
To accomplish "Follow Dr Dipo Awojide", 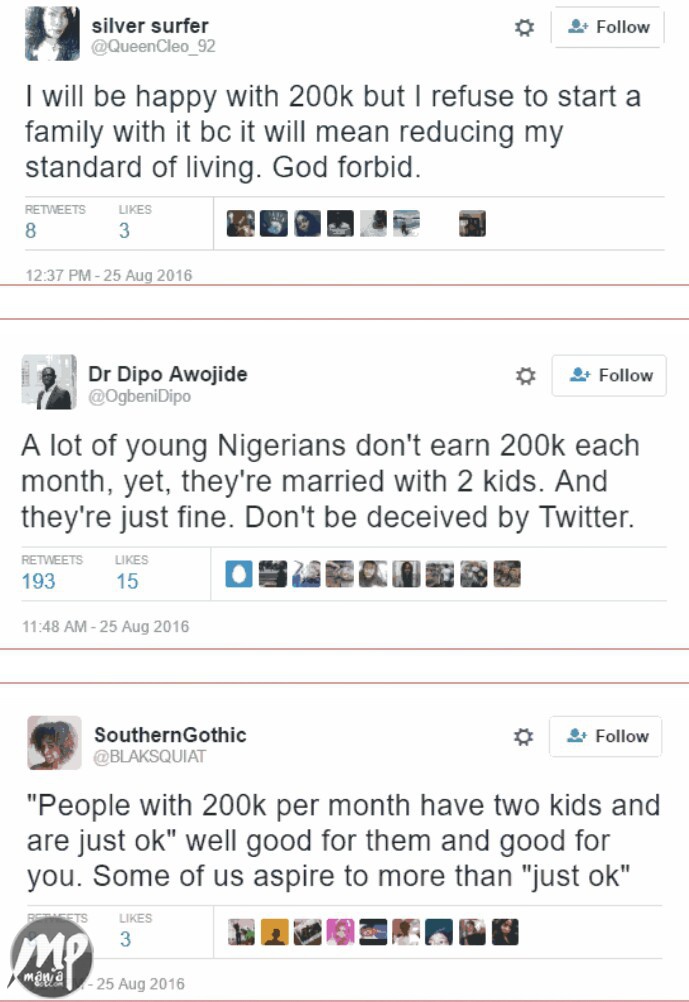I will [609, 376].
